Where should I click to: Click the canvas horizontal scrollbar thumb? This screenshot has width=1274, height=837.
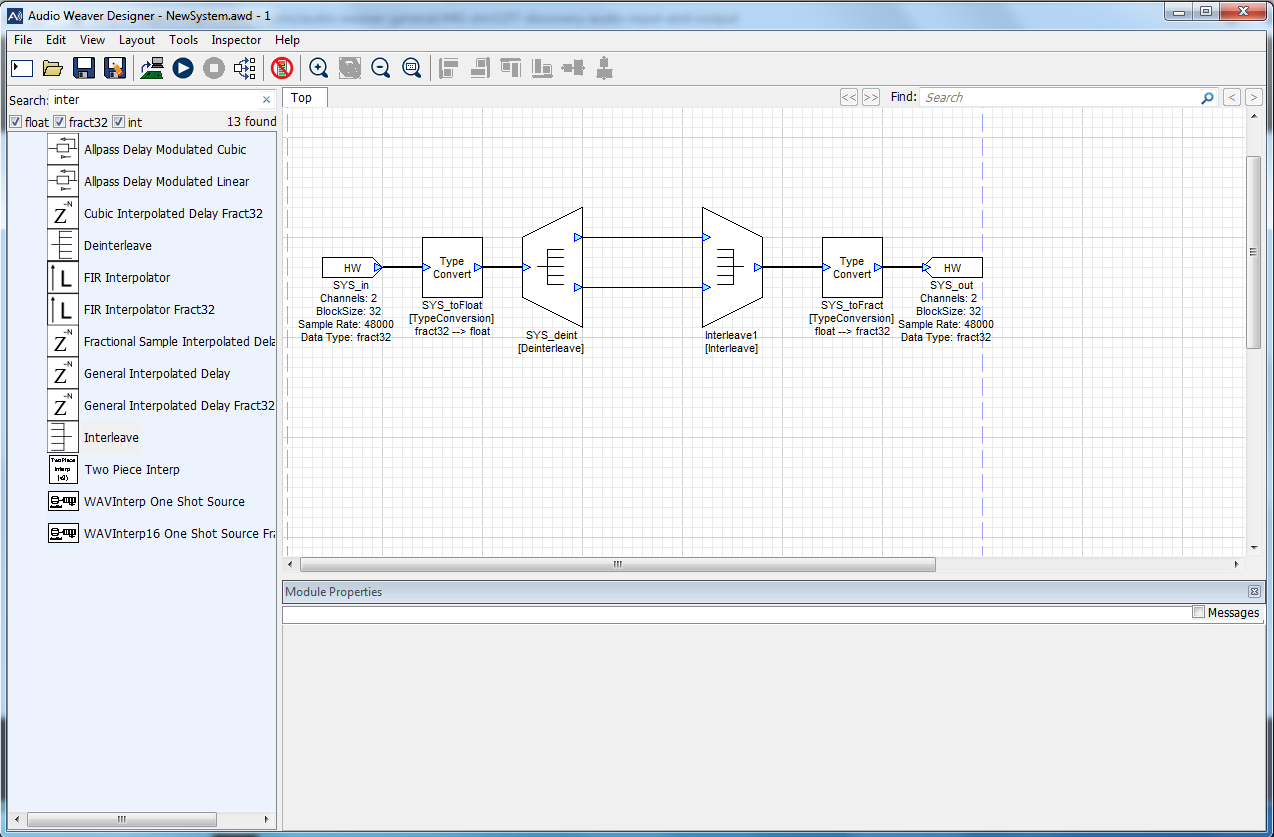(x=618, y=564)
